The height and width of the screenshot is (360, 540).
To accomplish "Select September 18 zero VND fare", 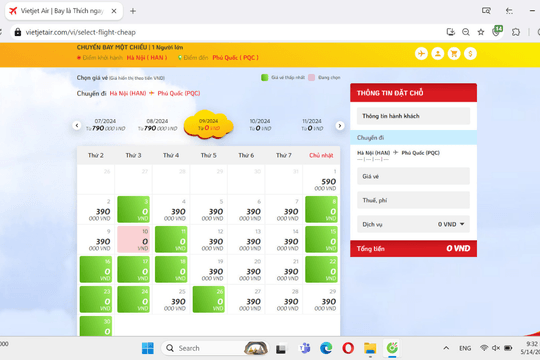I will pyautogui.click(x=171, y=269).
